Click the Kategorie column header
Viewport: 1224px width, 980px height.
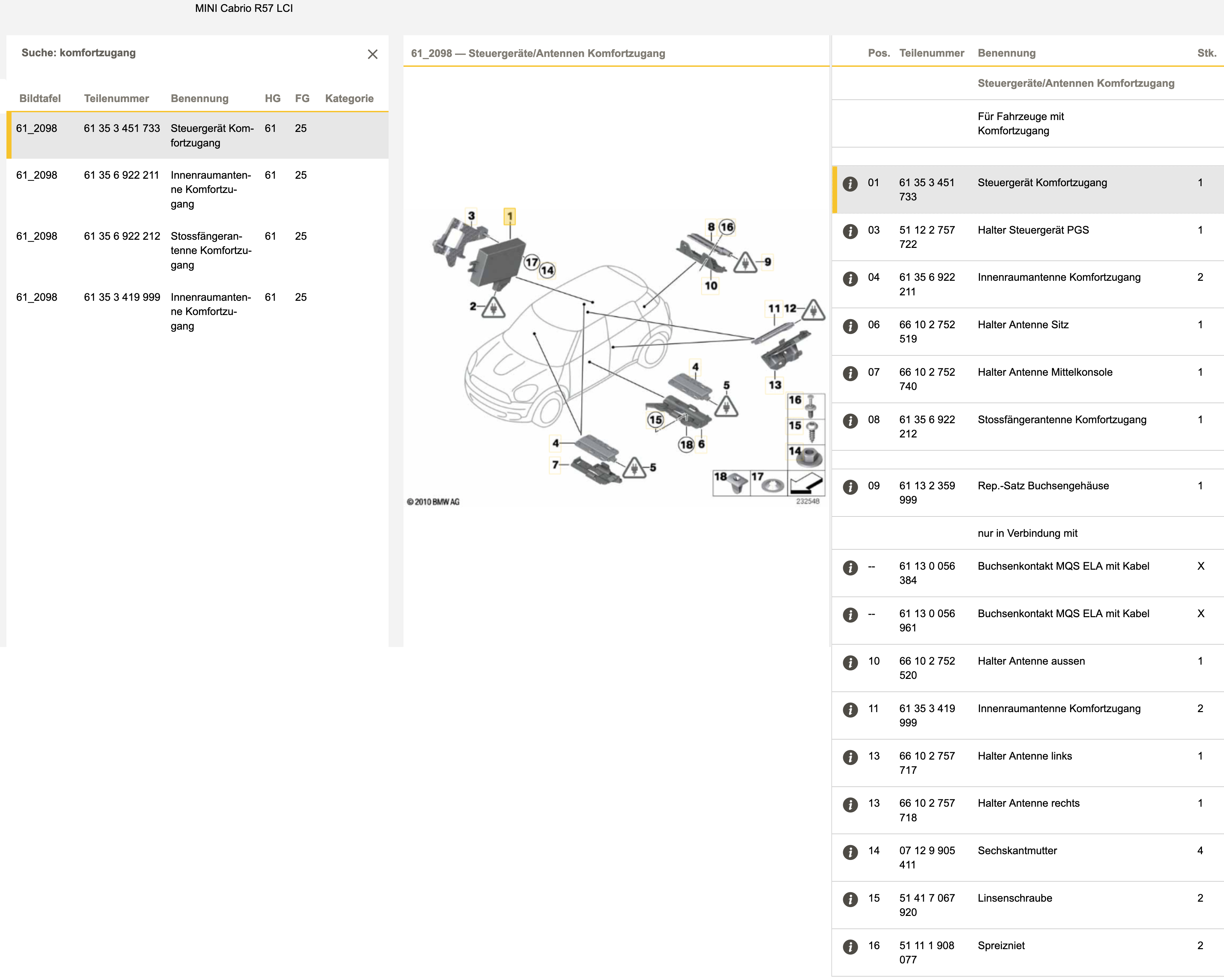(349, 98)
